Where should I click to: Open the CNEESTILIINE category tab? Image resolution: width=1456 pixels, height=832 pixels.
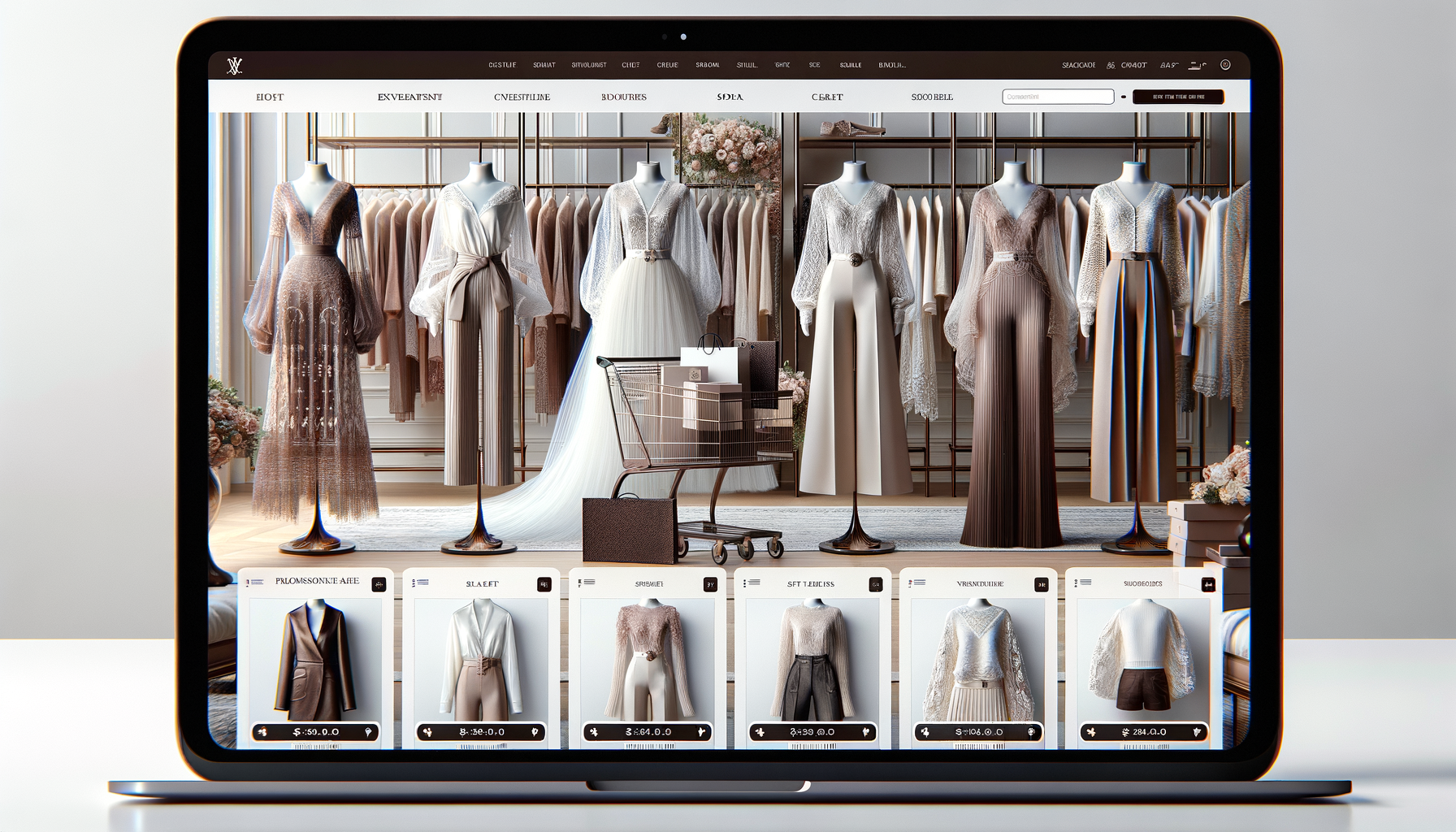pyautogui.click(x=522, y=97)
